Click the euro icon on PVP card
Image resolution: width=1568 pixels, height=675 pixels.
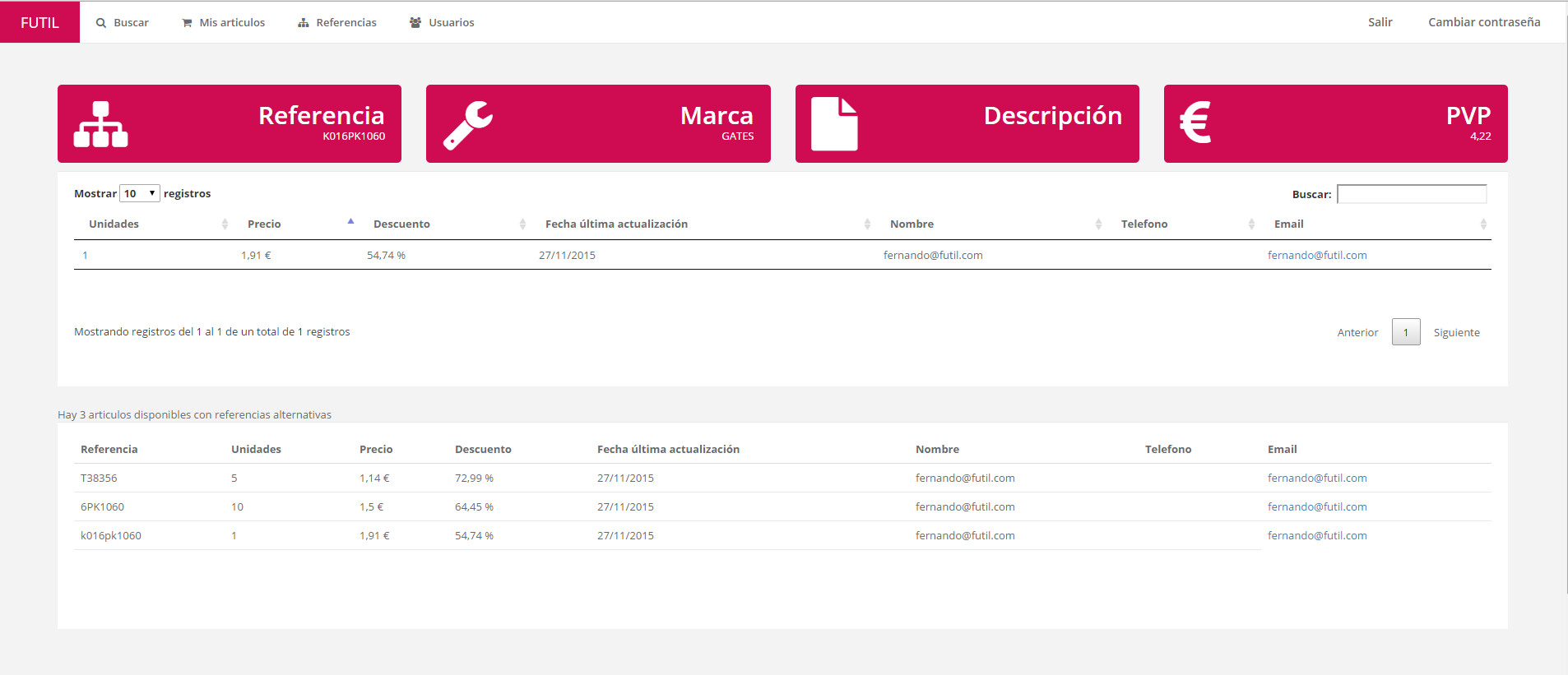click(x=1195, y=123)
